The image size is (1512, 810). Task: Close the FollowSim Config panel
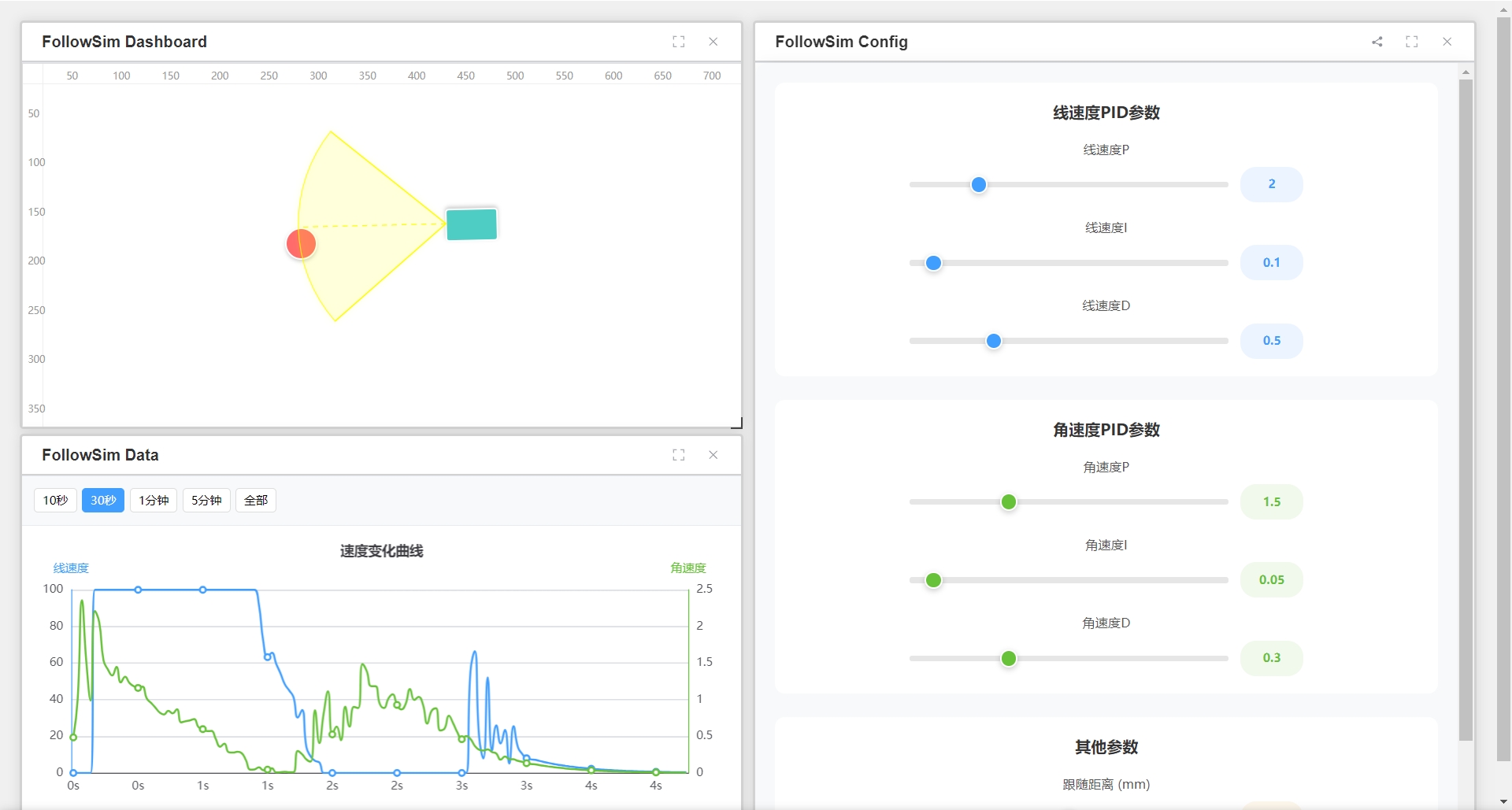1447,42
